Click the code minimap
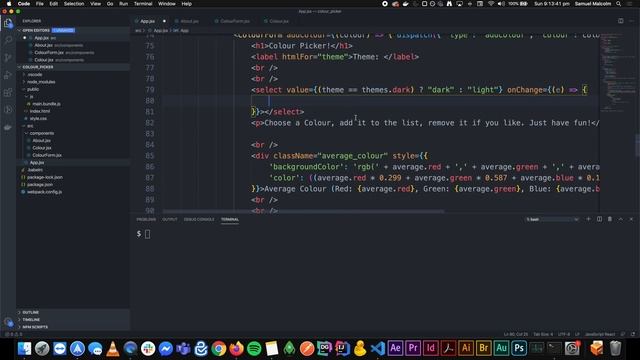Image resolution: width=640 pixels, height=360 pixels. click(616, 73)
